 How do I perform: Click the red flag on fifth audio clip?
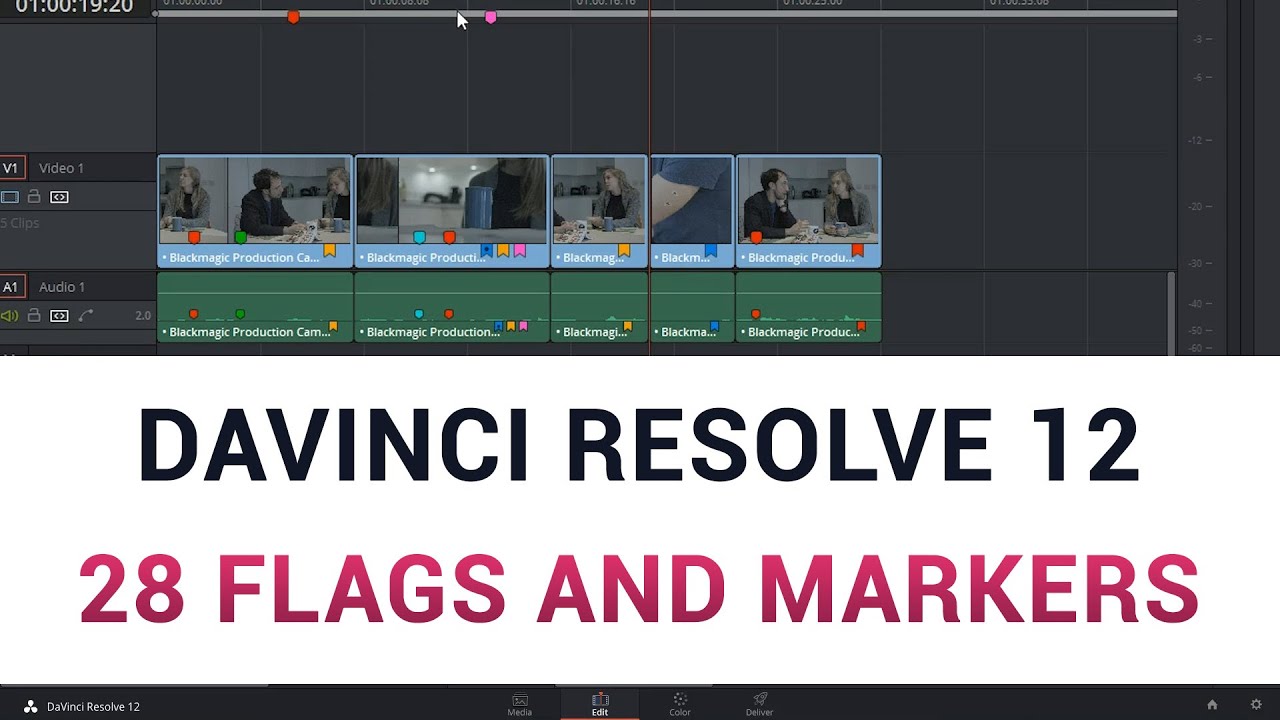860,326
